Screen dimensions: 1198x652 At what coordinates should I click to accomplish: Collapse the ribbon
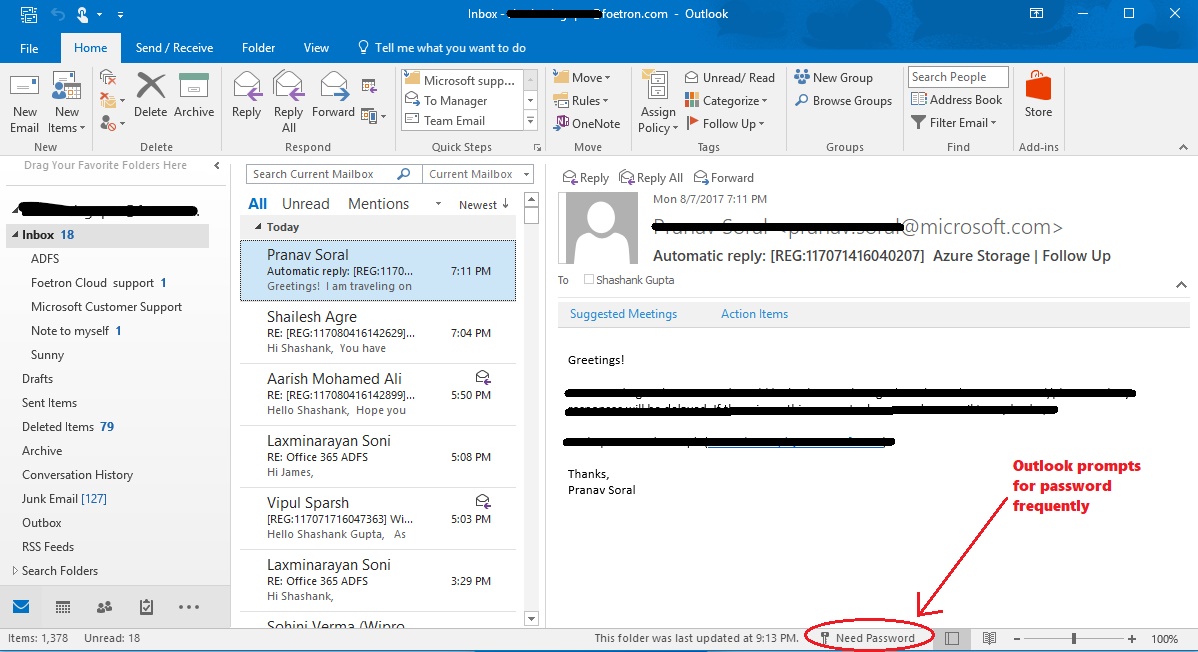pyautogui.click(x=1183, y=147)
